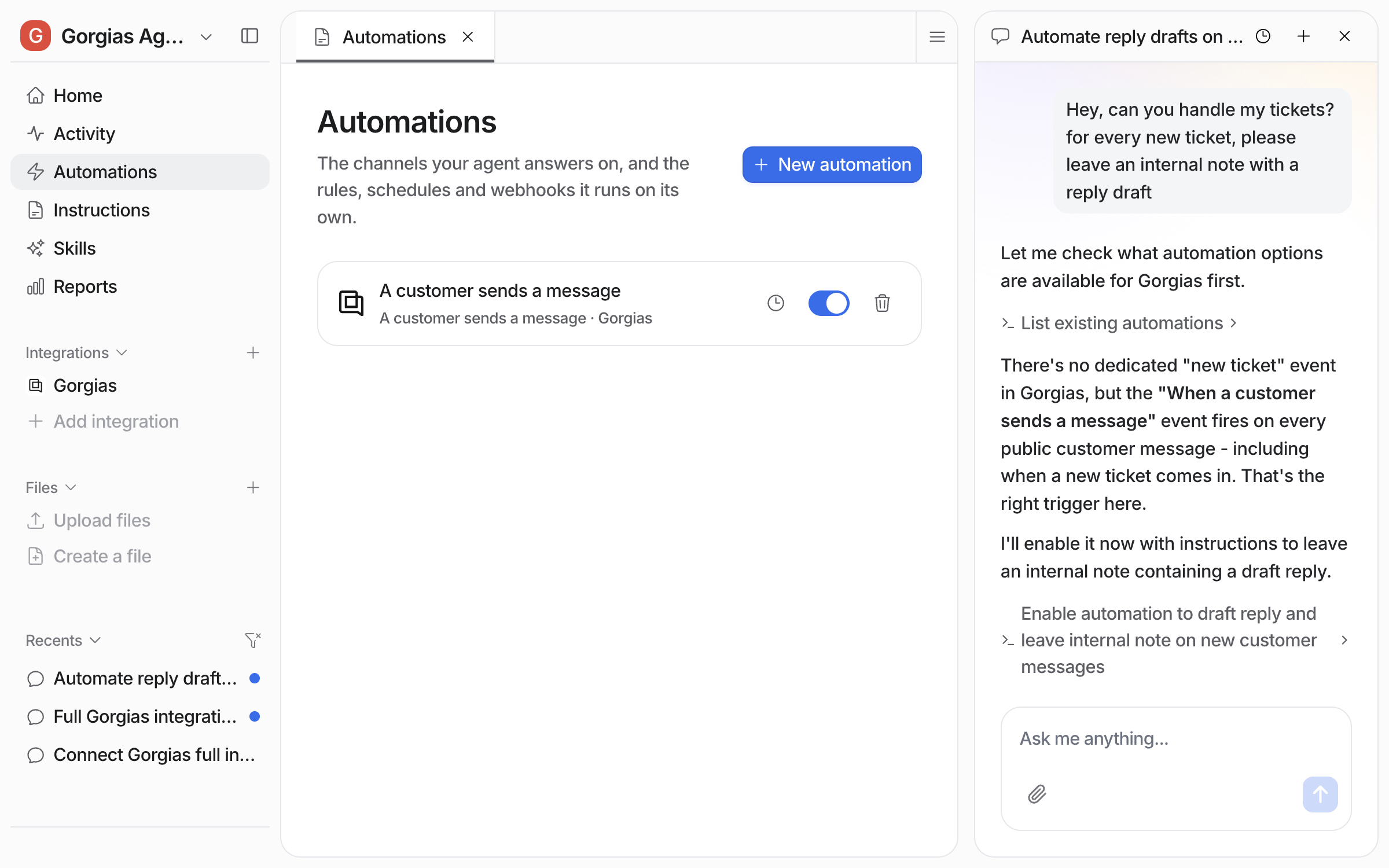
Task: View history clock of customer message automation
Action: (x=776, y=303)
